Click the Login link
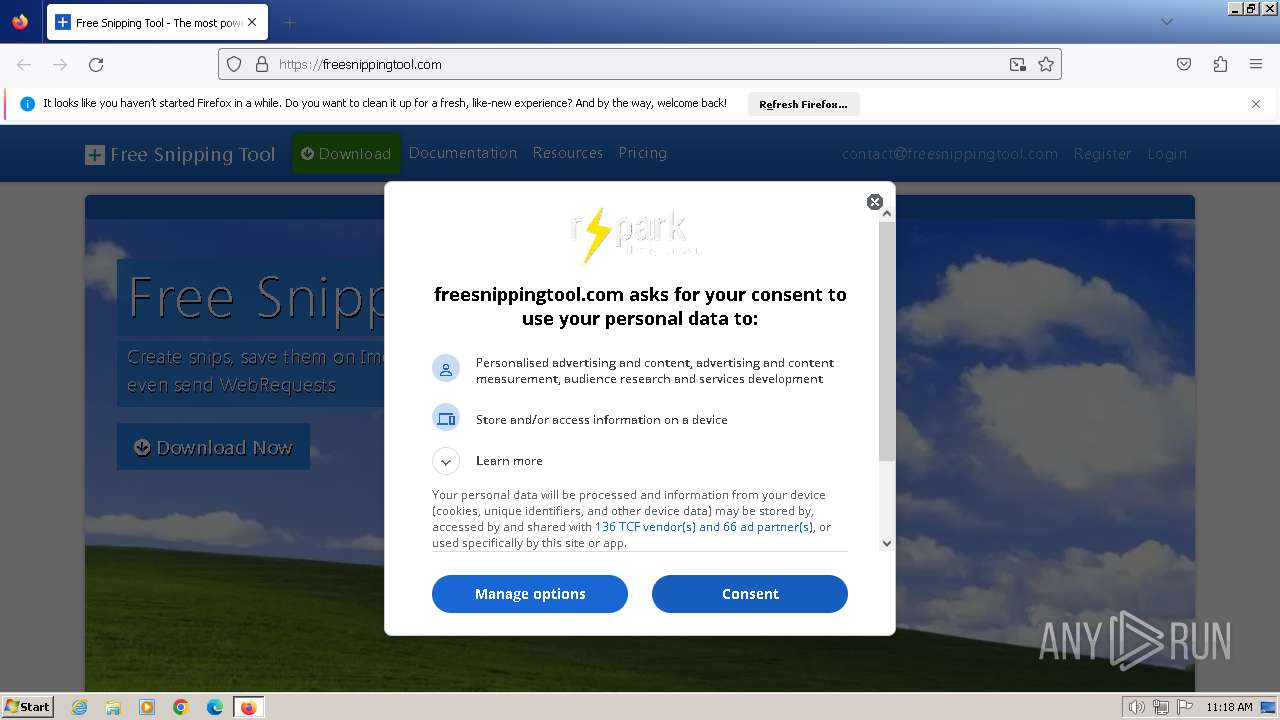 [x=1167, y=154]
